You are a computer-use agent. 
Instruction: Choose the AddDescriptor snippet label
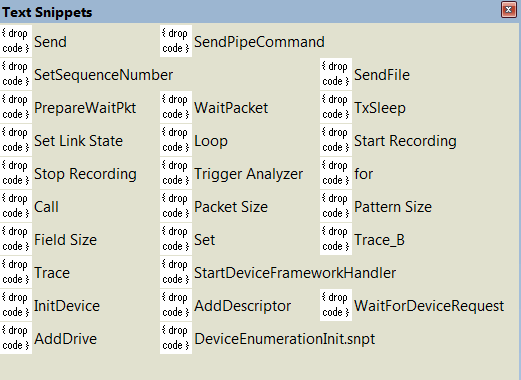243,306
